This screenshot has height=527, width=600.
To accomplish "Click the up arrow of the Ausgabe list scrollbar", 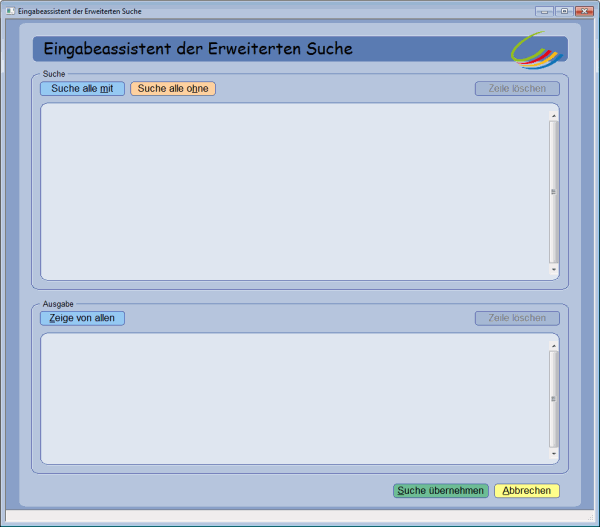I will 554,346.
